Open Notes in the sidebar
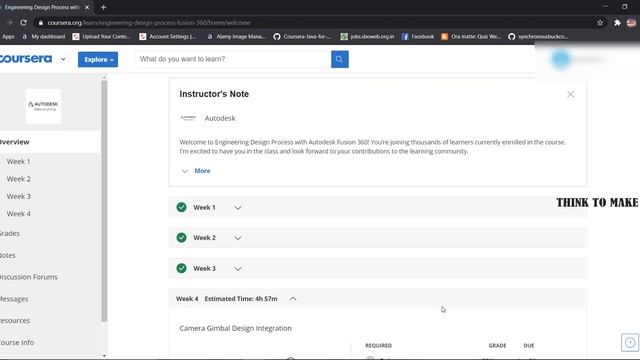The height and width of the screenshot is (360, 640). [x=8, y=256]
